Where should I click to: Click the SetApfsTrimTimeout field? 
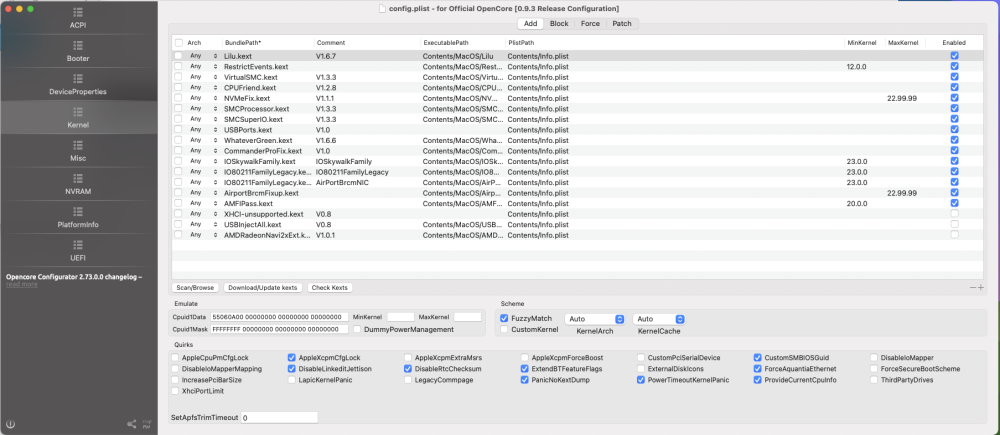click(x=279, y=417)
